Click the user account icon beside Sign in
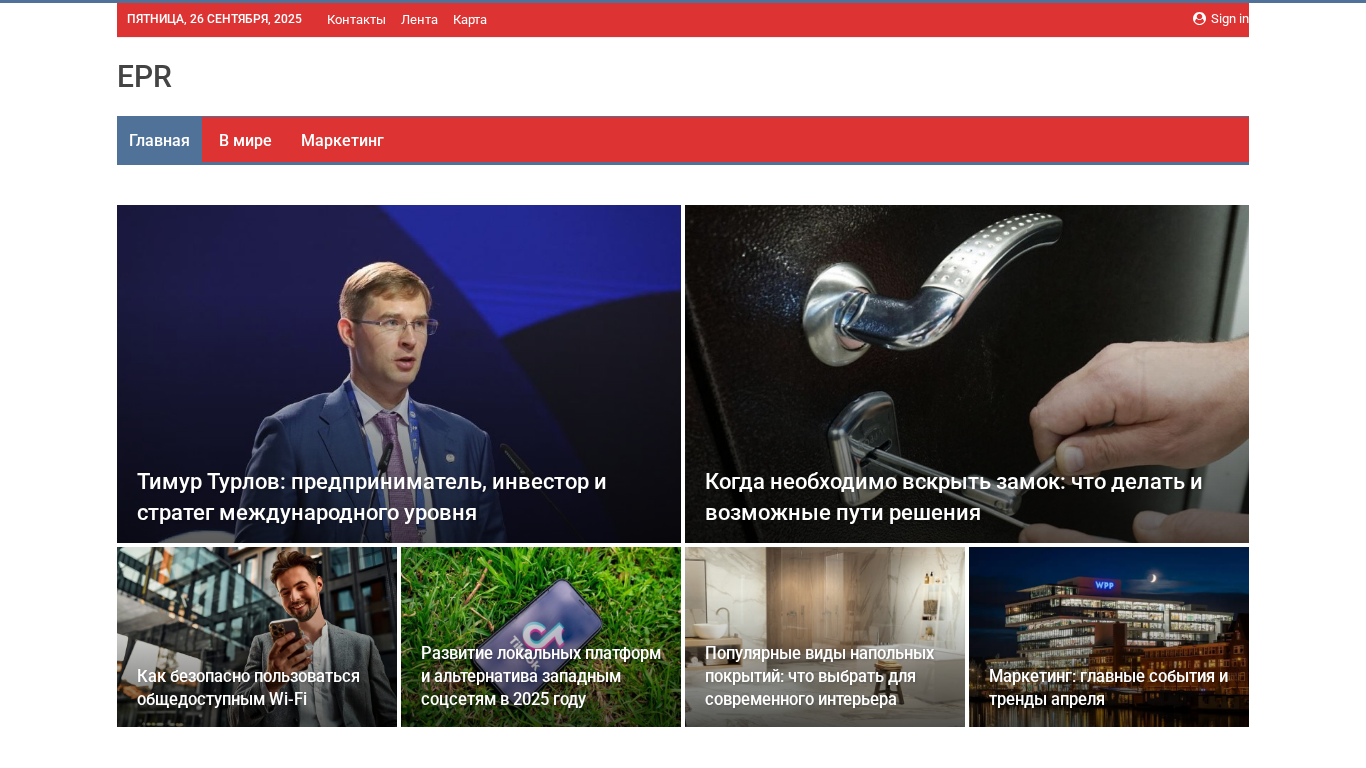The image size is (1366, 768). tap(1199, 18)
